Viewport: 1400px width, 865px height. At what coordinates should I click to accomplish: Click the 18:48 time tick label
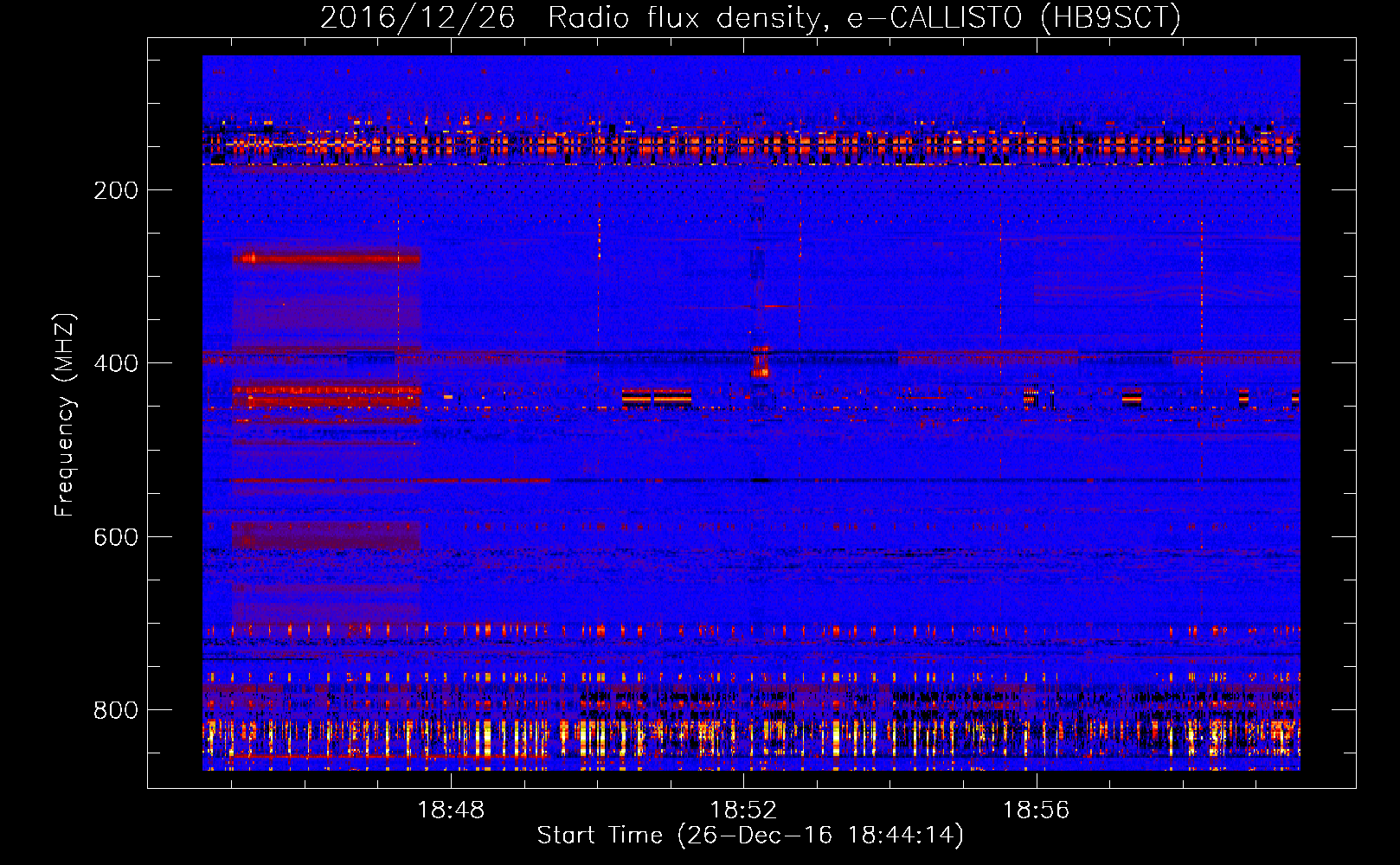click(x=451, y=811)
